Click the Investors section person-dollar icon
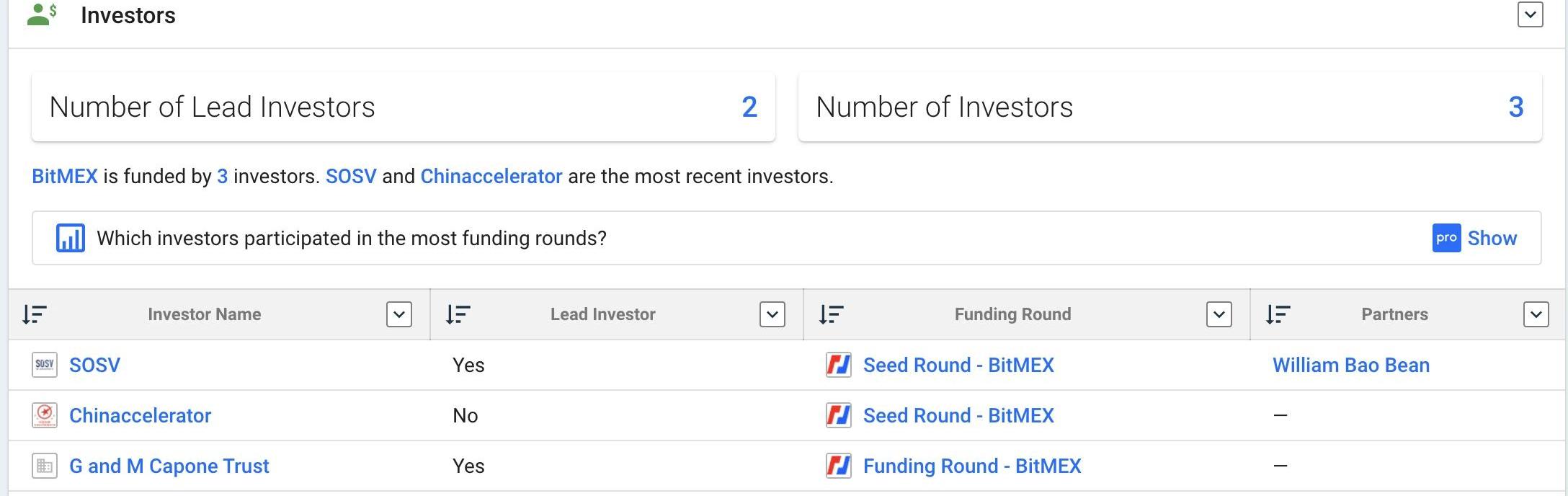Image resolution: width=1568 pixels, height=496 pixels. point(42,14)
